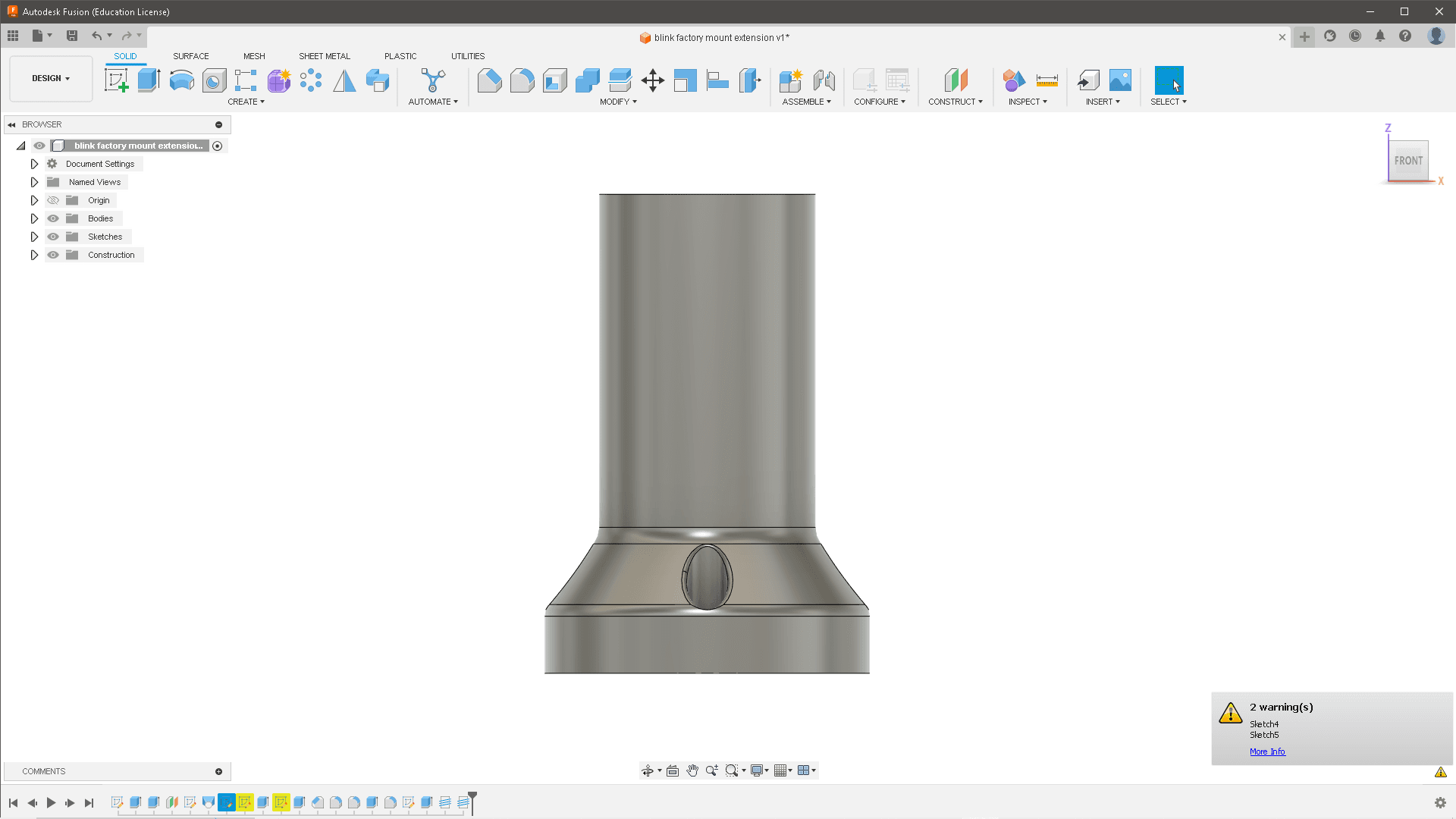Open the SHEET METAL ribbon tab
This screenshot has width=1456, height=819.
click(324, 55)
